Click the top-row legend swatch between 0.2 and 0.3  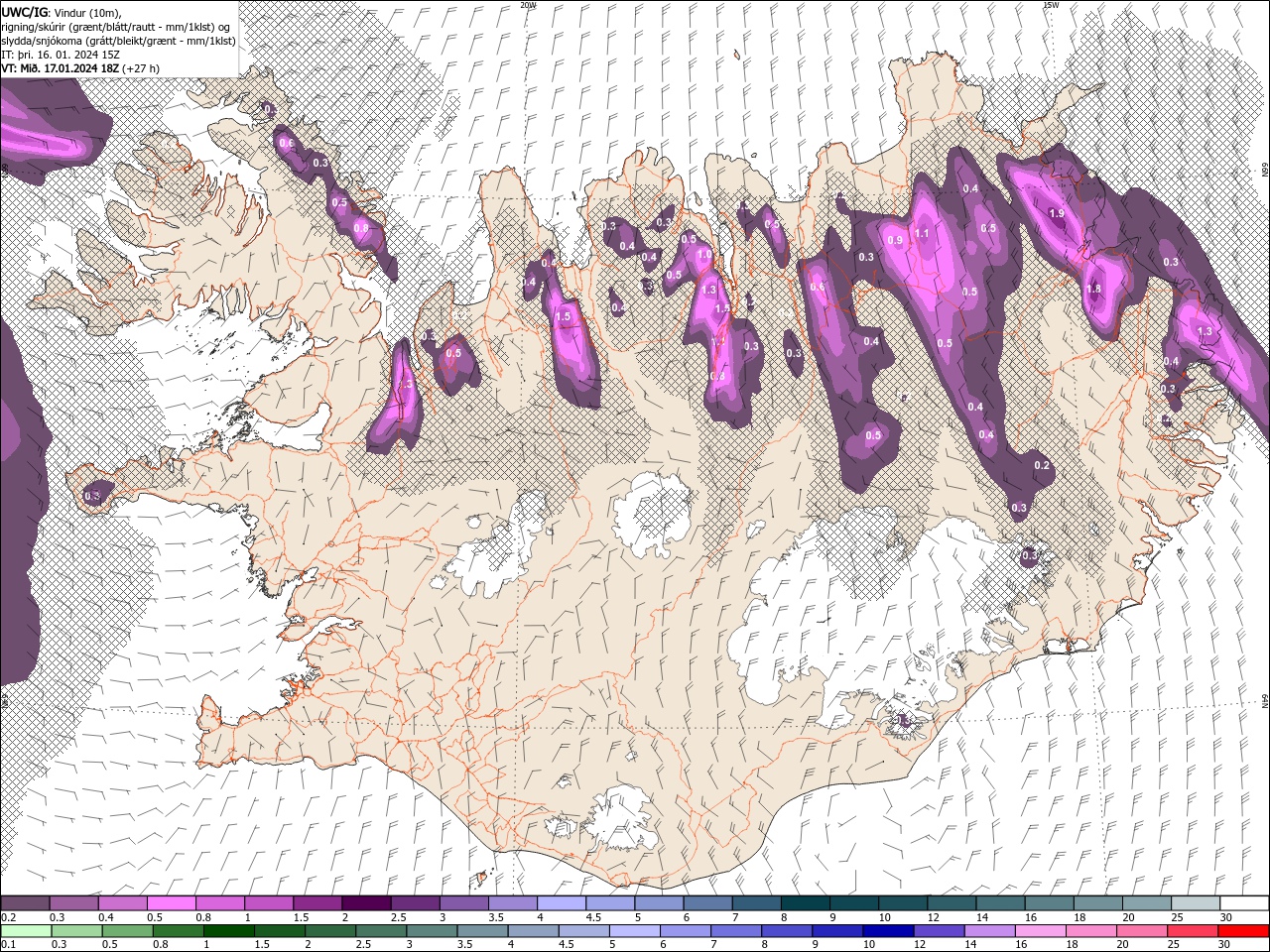25,903
